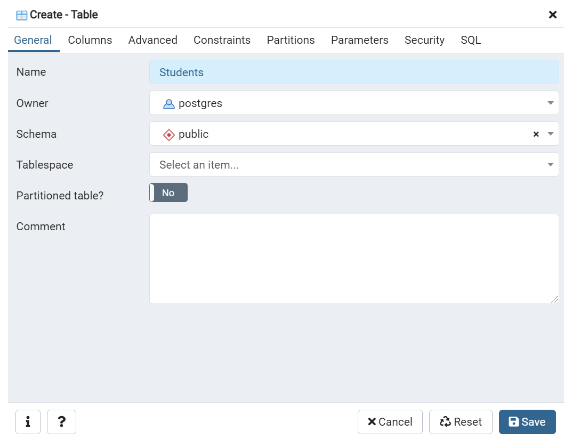Click the Save button

coord(527,422)
